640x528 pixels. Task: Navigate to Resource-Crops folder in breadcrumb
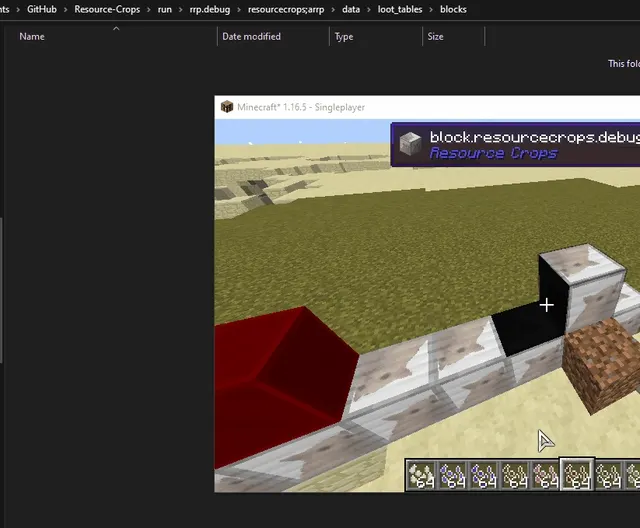107,9
